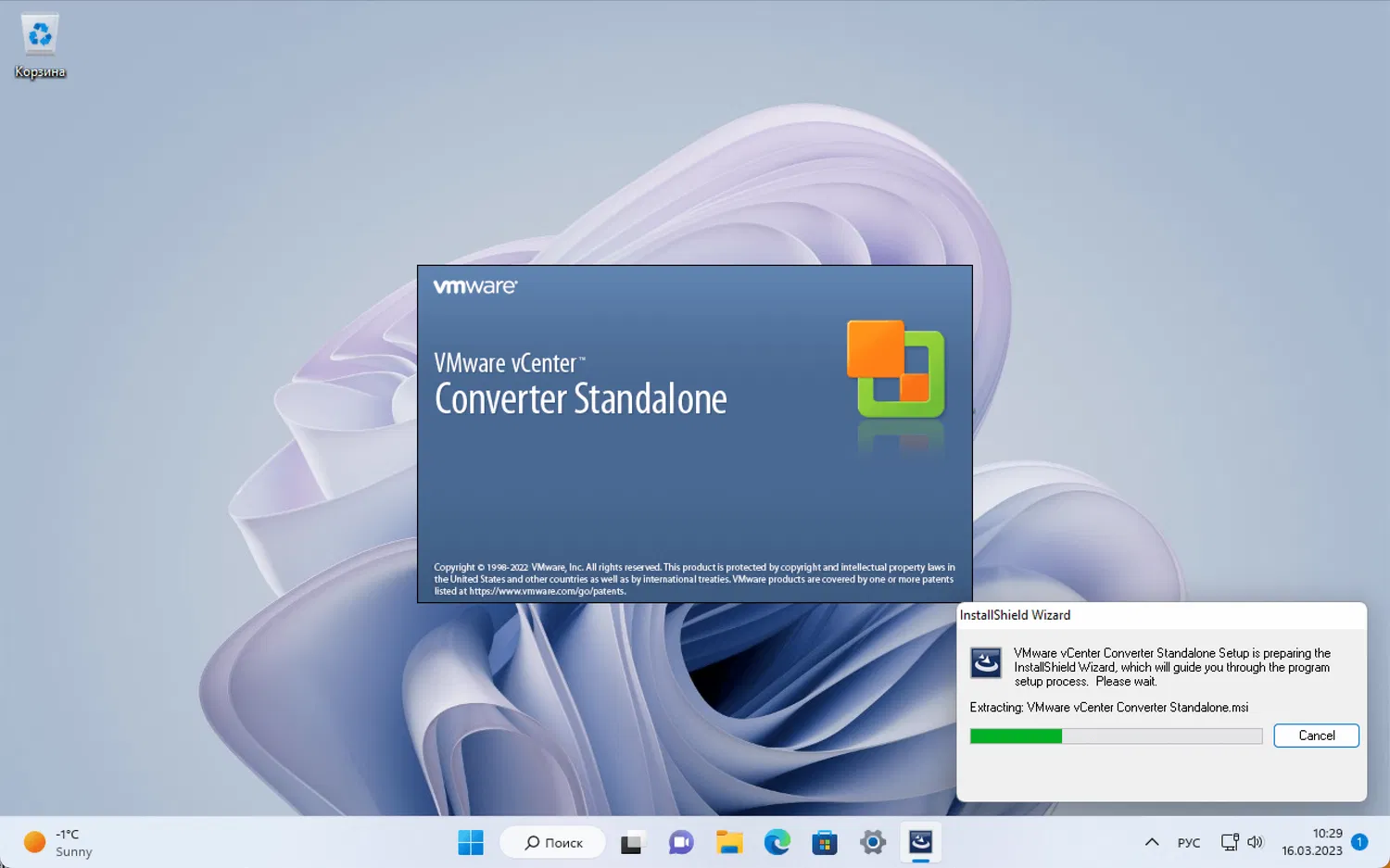The image size is (1390, 868).
Task: Click the 'Extracting: VMware vCenter Converter Standalone.msi' text
Action: (x=1108, y=707)
